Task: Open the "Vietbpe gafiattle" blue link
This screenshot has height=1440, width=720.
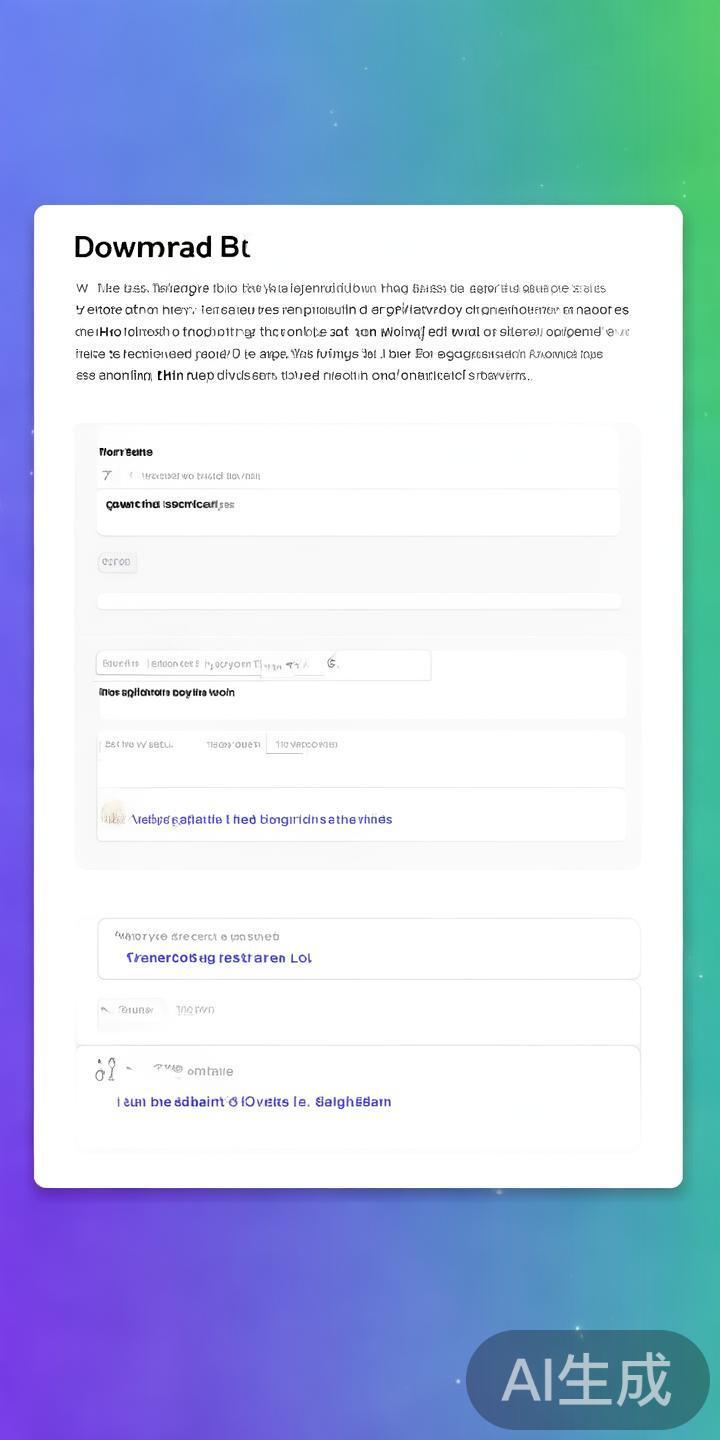Action: (261, 820)
